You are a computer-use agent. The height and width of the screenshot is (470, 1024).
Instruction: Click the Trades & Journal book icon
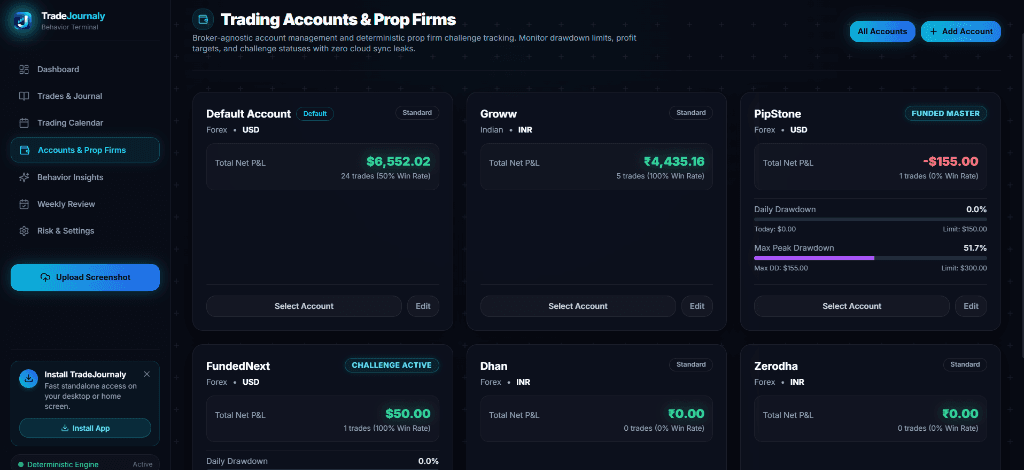pyautogui.click(x=24, y=96)
